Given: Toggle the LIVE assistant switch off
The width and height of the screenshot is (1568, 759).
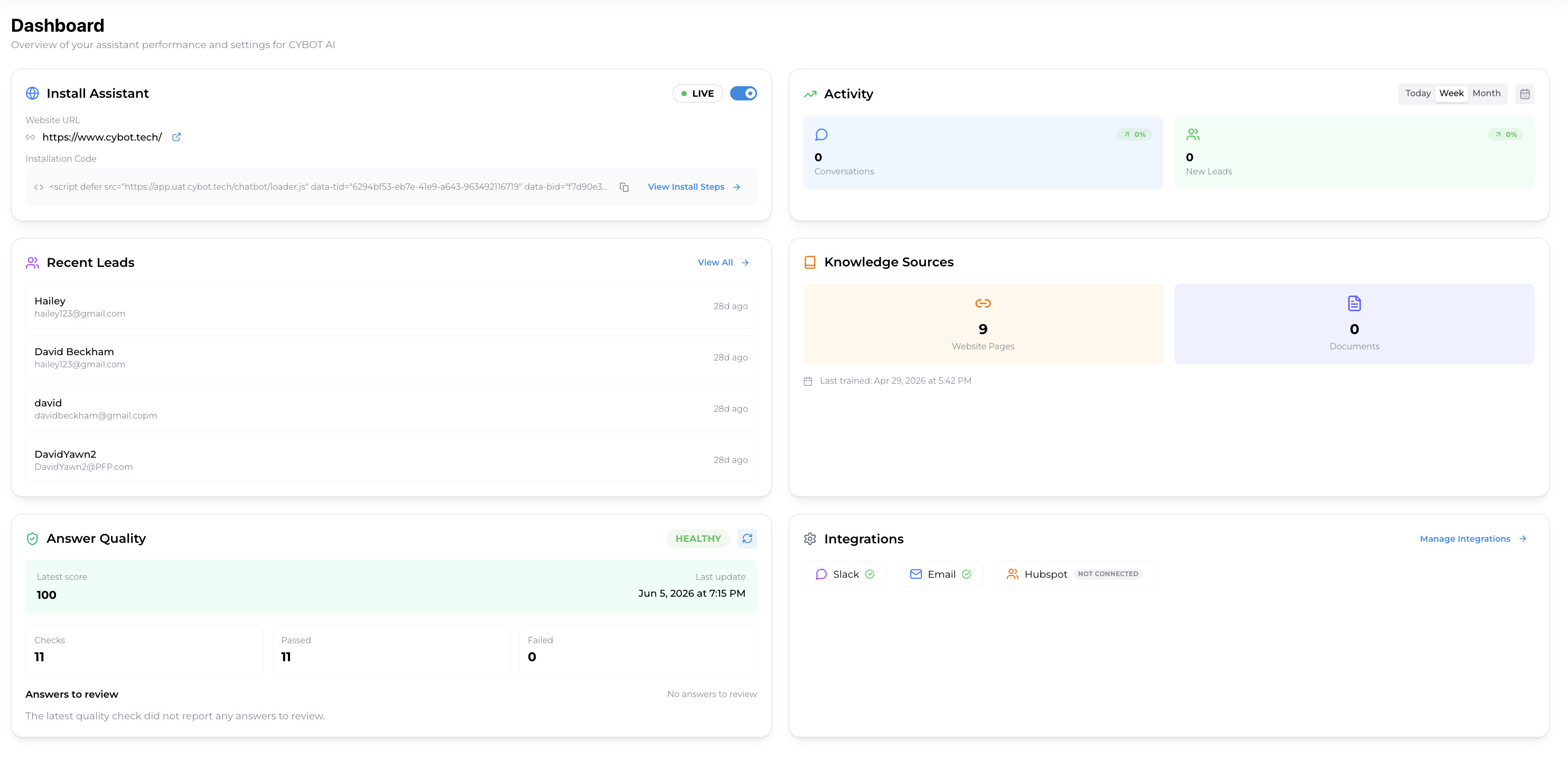Looking at the screenshot, I should pyautogui.click(x=743, y=93).
